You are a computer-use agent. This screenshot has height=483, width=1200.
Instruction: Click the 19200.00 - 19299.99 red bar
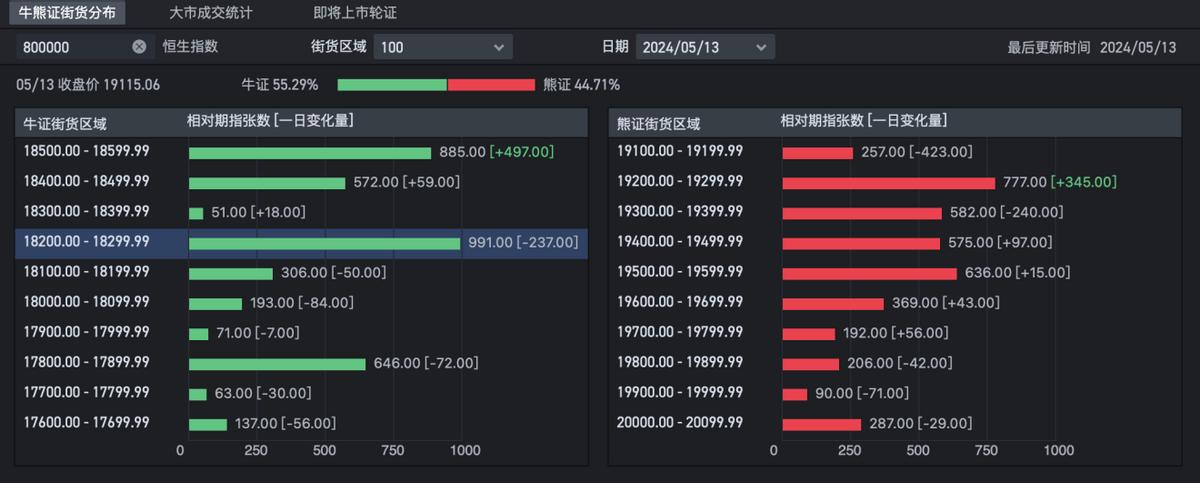coord(888,183)
